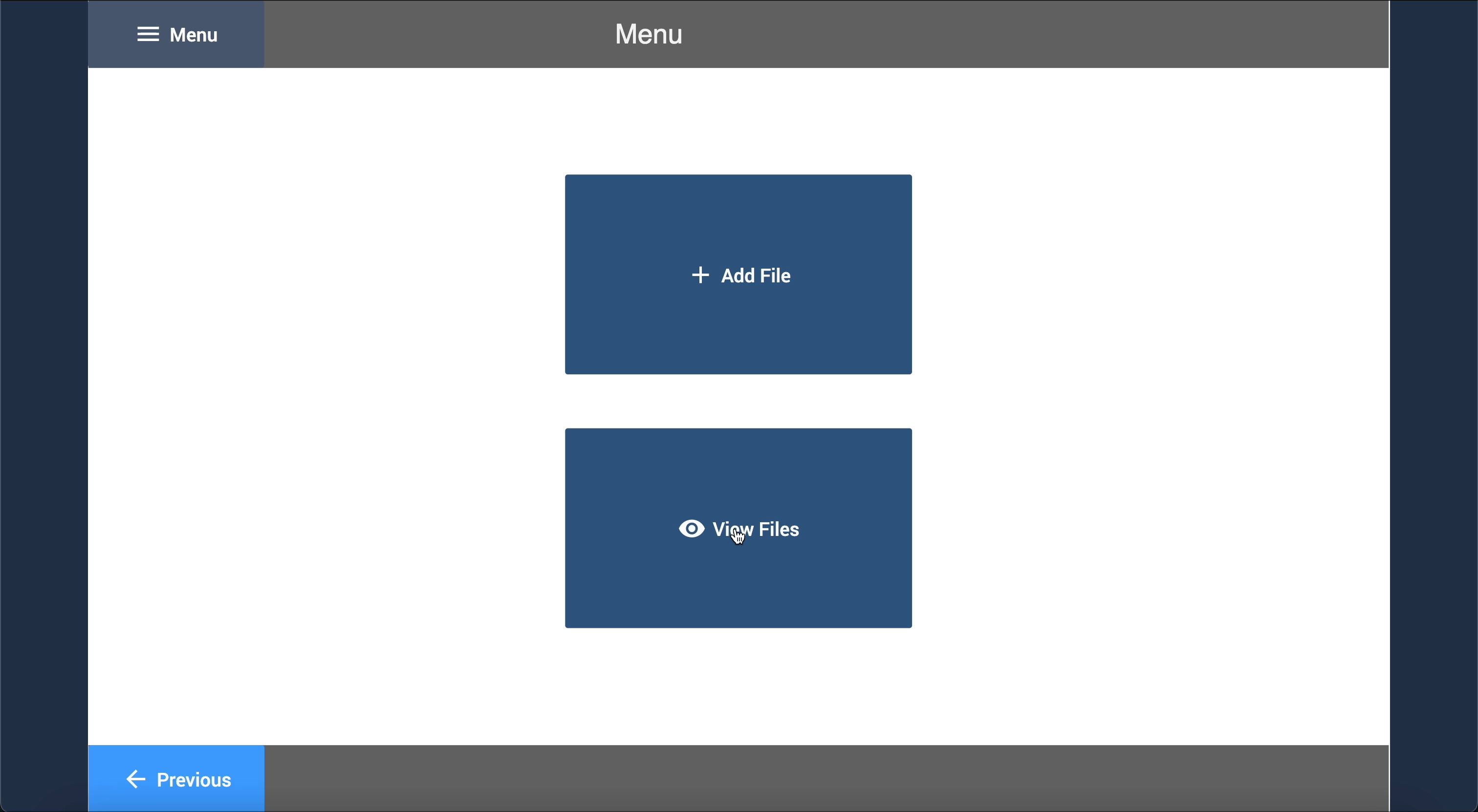The height and width of the screenshot is (812, 1478).
Task: Click the Previous navigation button
Action: coord(177,778)
